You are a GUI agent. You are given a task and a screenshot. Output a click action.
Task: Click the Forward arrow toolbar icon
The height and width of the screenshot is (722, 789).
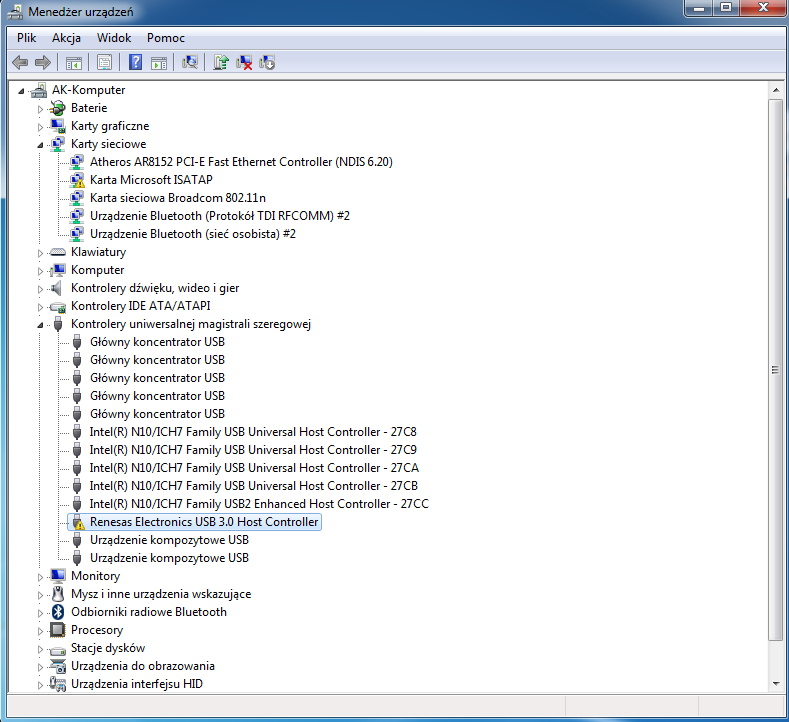(43, 62)
